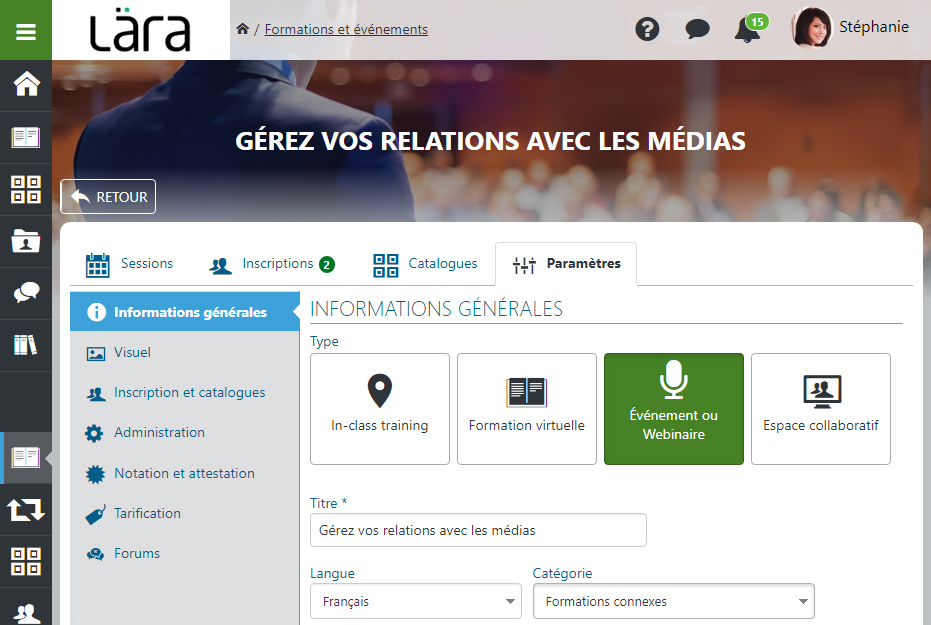Open the Catégorie dropdown
This screenshot has height=625, width=931.
click(x=673, y=601)
